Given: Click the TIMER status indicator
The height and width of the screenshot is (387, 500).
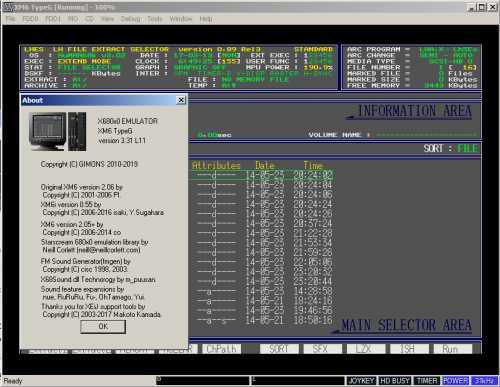Looking at the screenshot, I should 427,381.
